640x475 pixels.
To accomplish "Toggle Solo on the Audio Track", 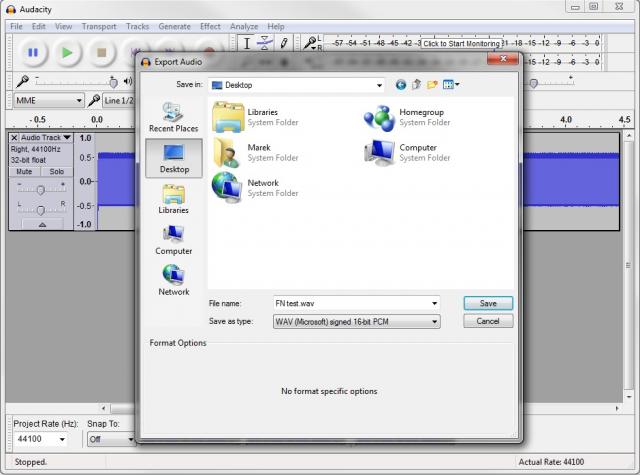I will pos(57,172).
